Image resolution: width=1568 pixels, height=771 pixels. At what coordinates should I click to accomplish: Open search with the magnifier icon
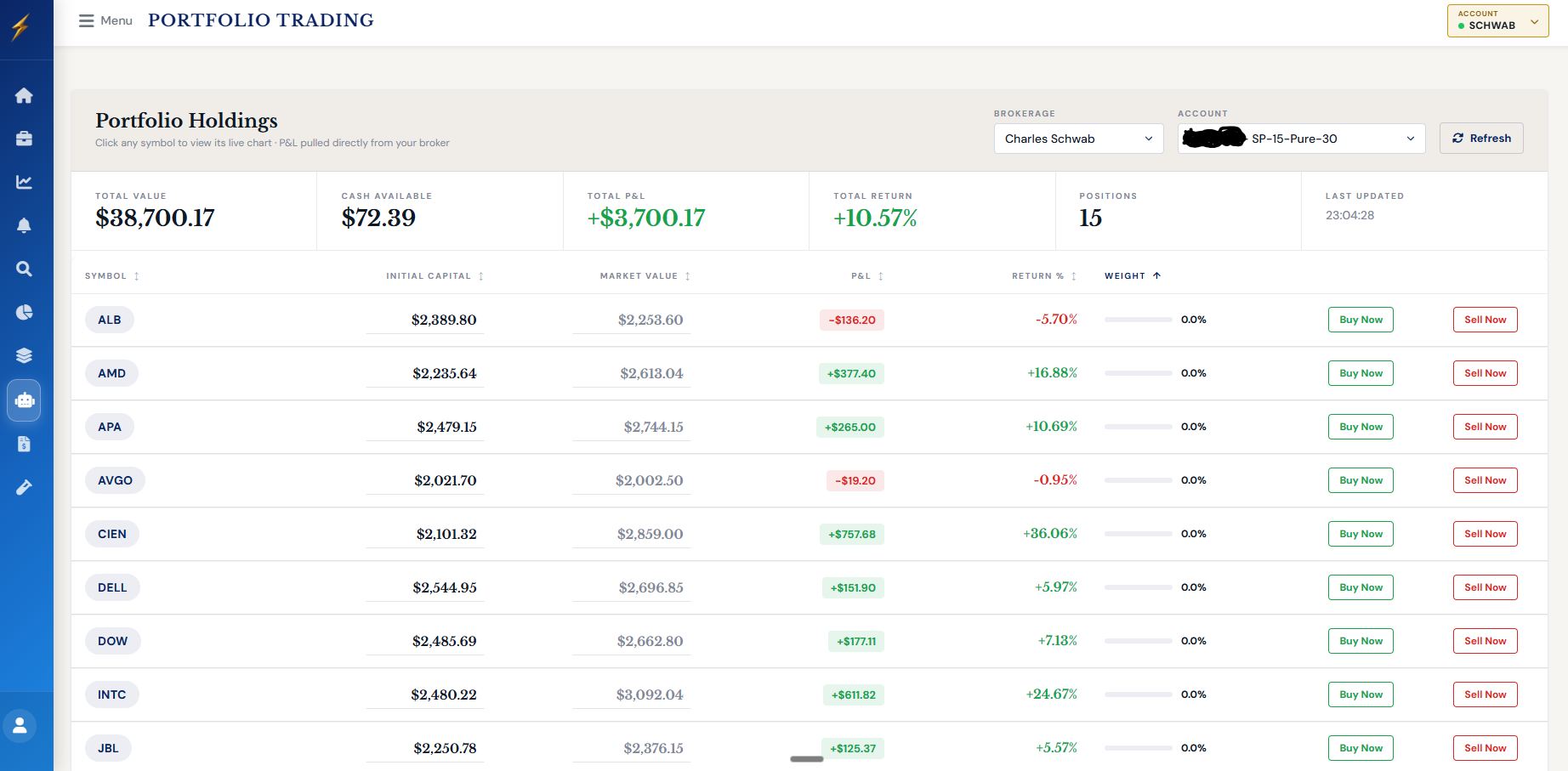coord(24,269)
